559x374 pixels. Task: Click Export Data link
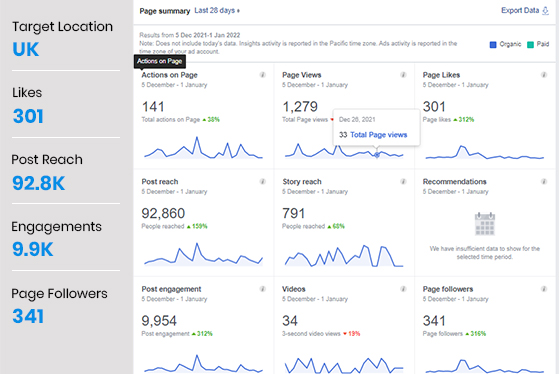coord(520,10)
